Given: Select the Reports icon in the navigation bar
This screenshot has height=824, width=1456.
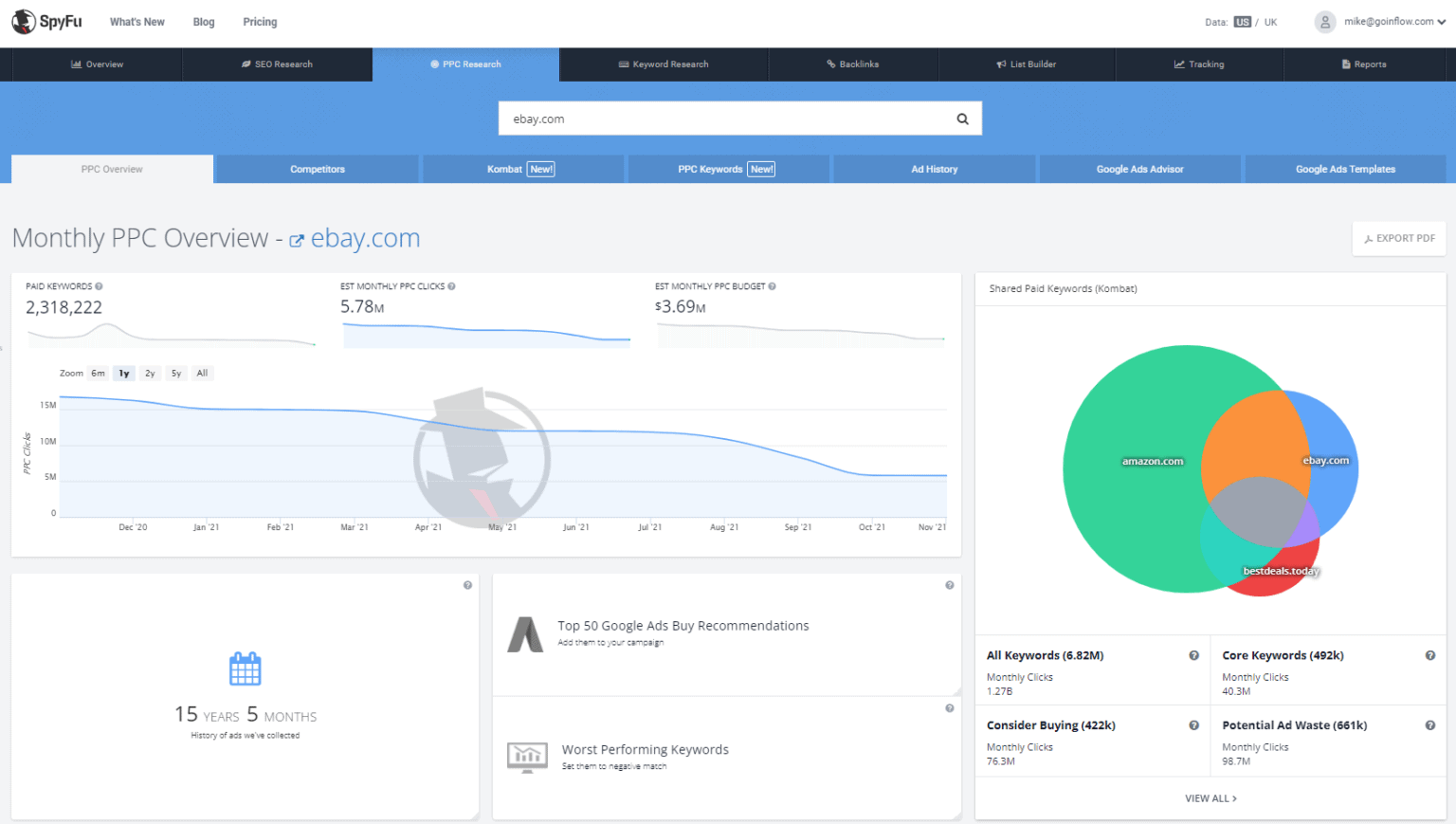Looking at the screenshot, I should [x=1343, y=64].
